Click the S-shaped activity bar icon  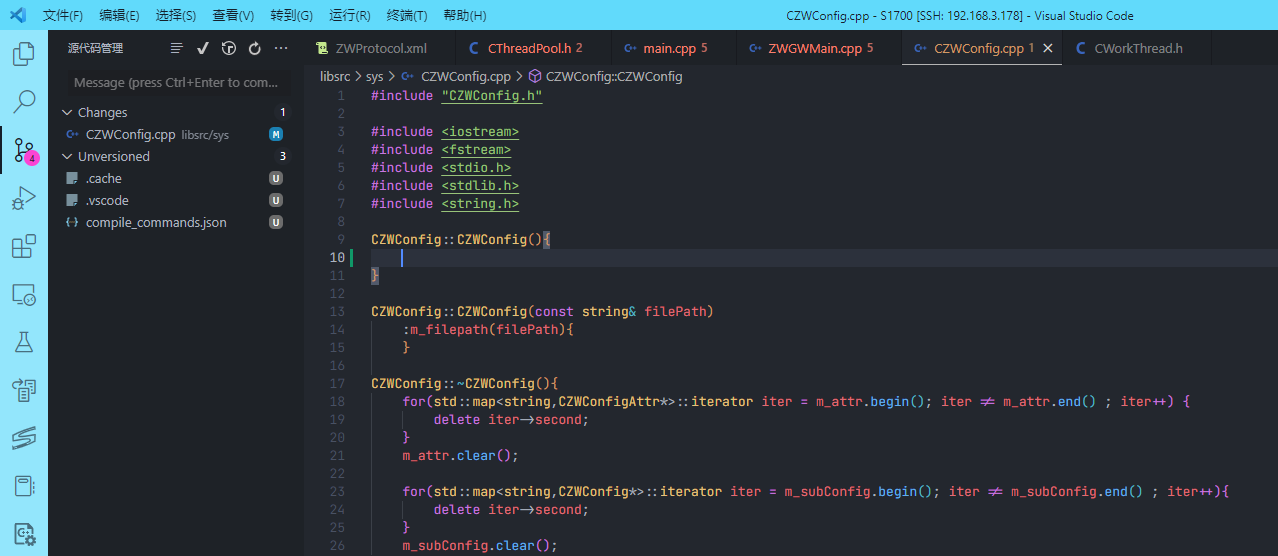[x=24, y=438]
